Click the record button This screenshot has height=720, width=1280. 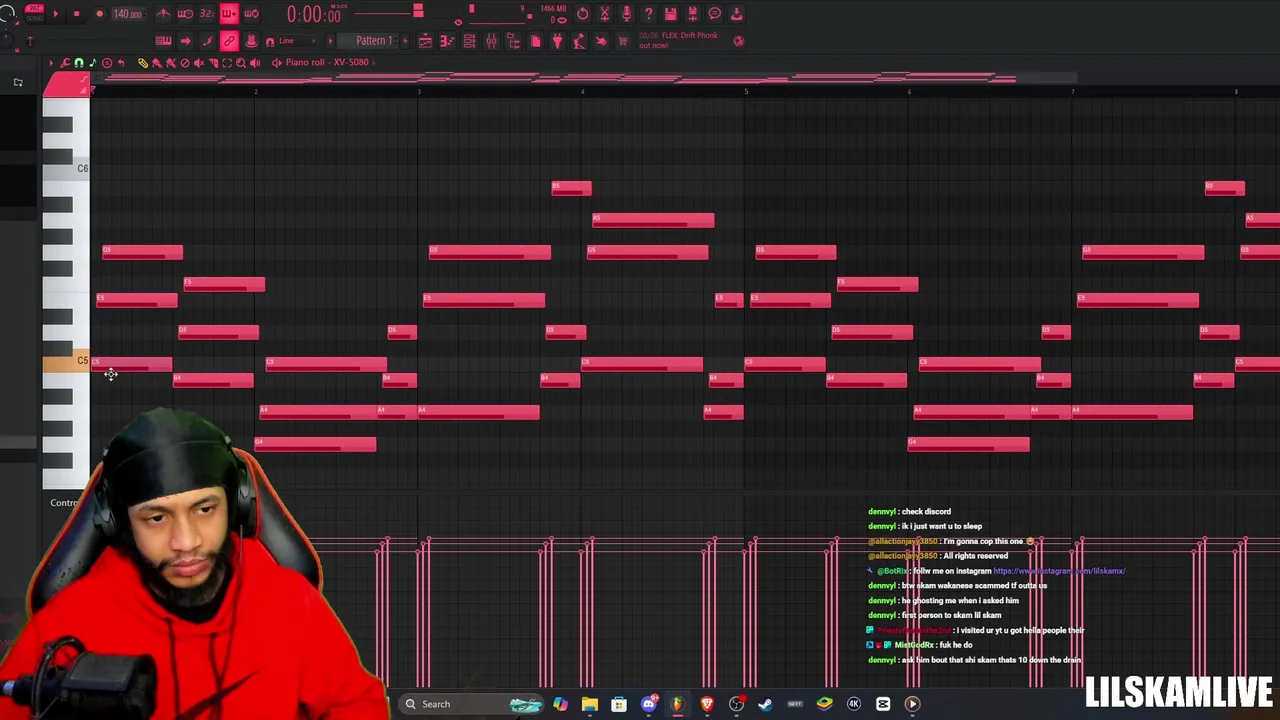[x=100, y=13]
